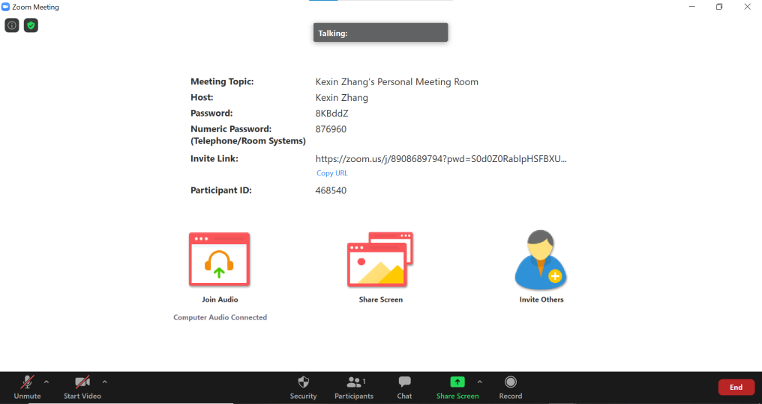Open the Participants panel
The height and width of the screenshot is (404, 762).
(354, 387)
